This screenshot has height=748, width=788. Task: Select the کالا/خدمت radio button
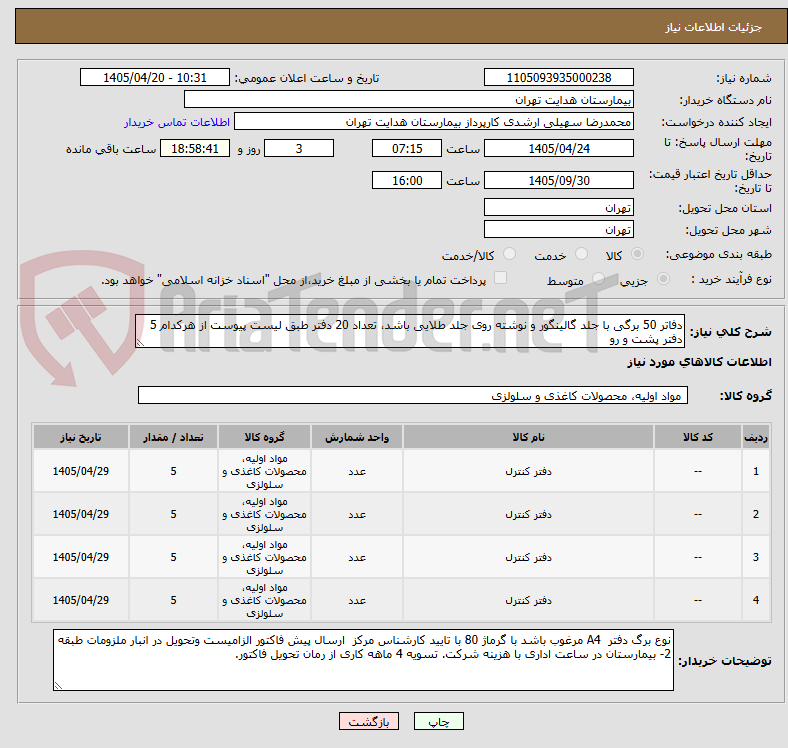pyautogui.click(x=510, y=254)
